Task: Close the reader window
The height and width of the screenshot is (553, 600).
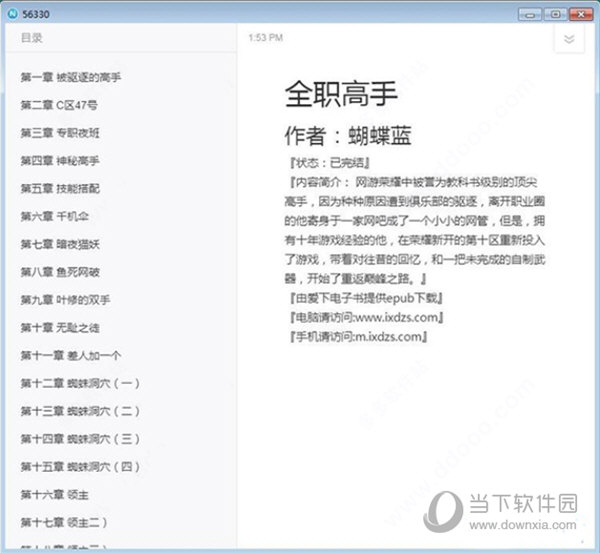Action: pyautogui.click(x=581, y=15)
